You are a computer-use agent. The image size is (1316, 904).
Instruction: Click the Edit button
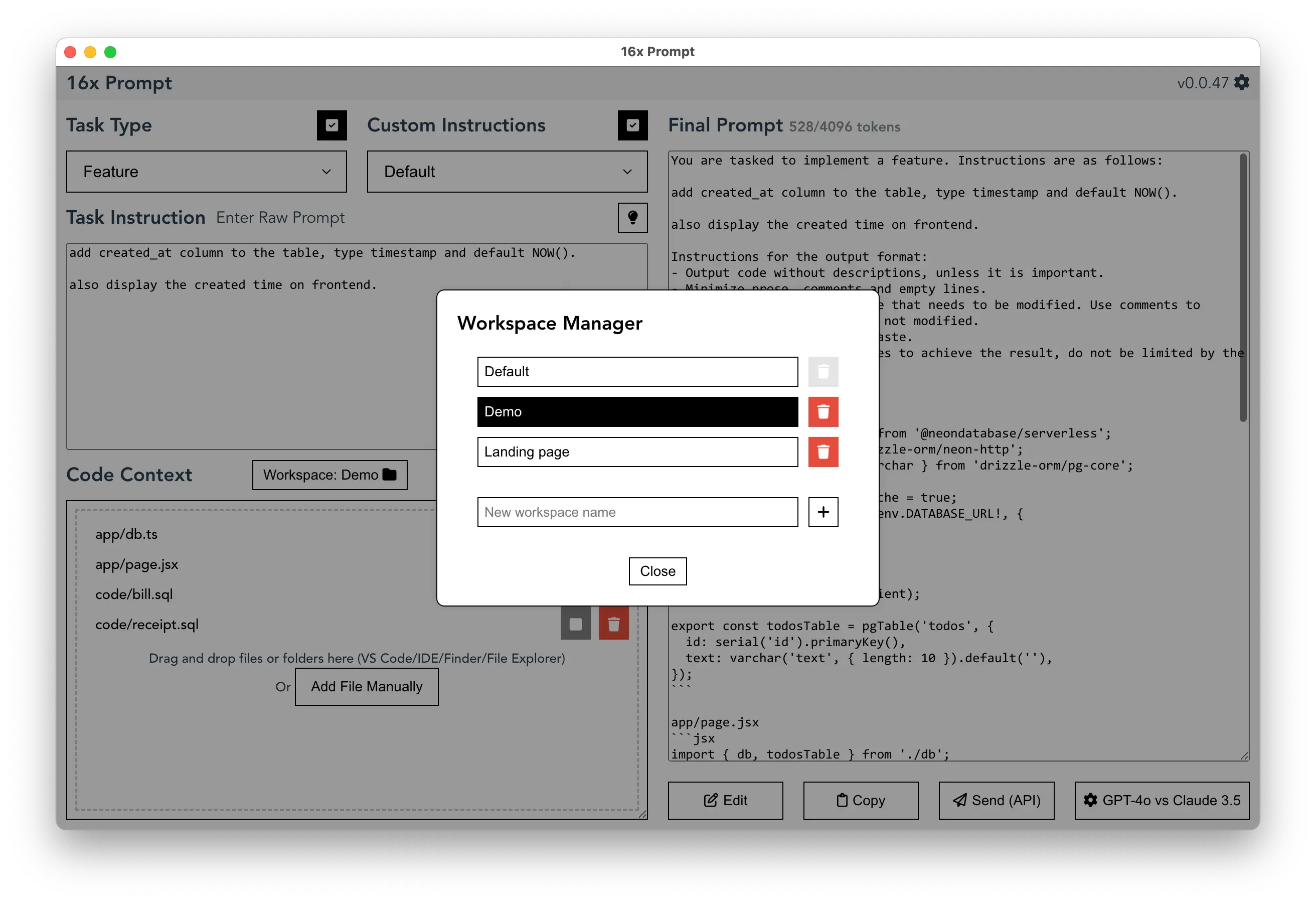(x=725, y=800)
